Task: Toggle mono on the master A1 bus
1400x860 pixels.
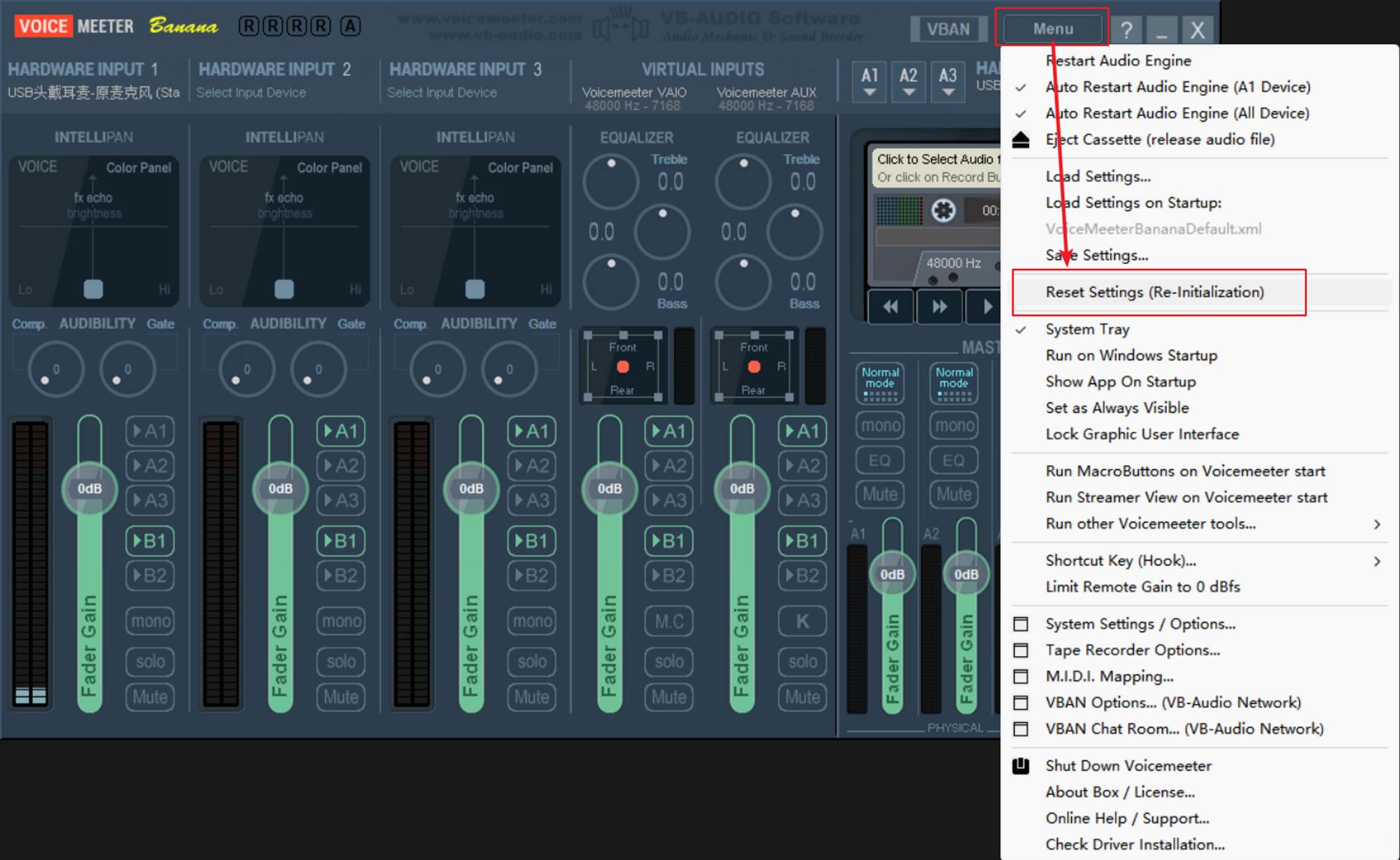Action: coord(879,425)
